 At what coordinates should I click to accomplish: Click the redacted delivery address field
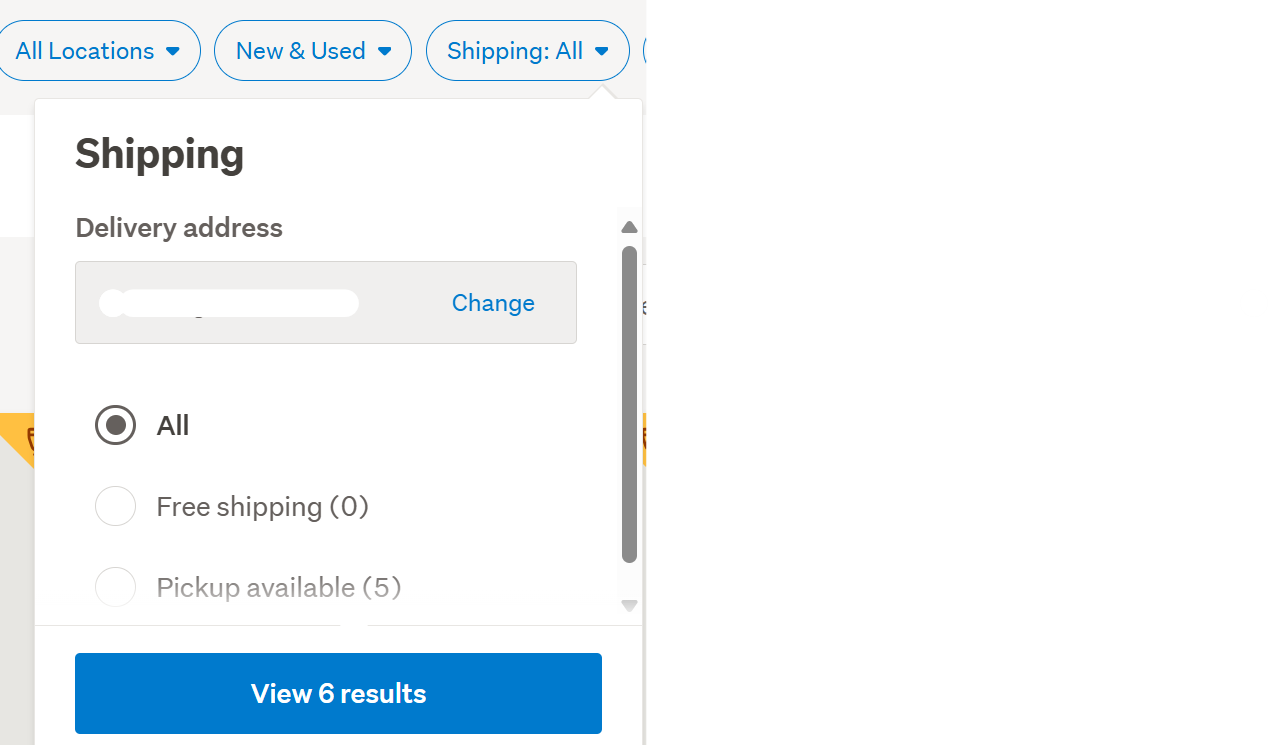pos(230,303)
